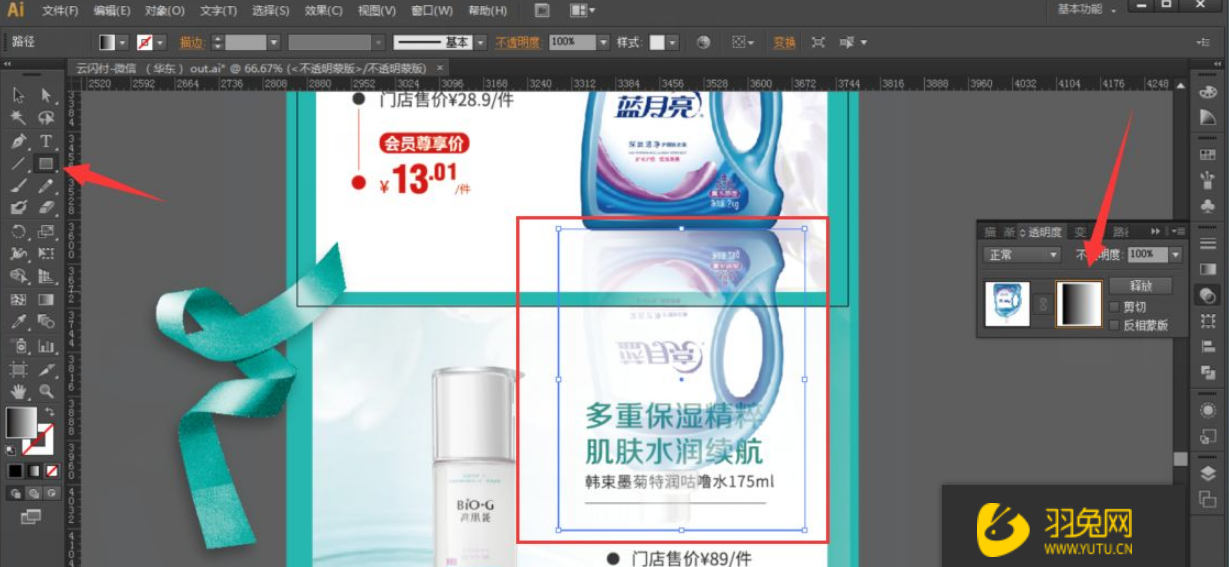Screen dimensions: 1229x567
Task: Open the Transparency panel icon in dock
Action: point(1207,296)
